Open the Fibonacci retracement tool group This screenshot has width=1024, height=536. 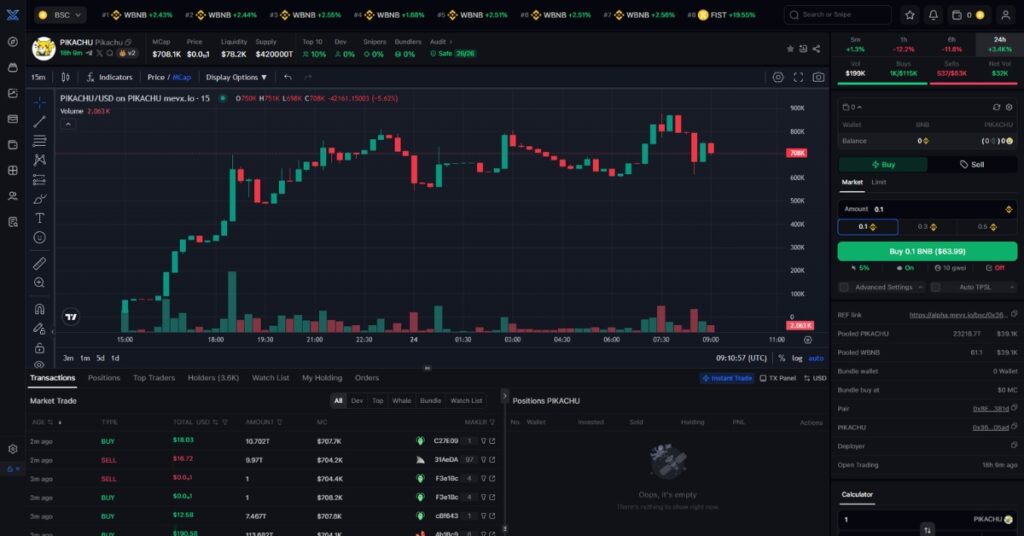coord(39,140)
